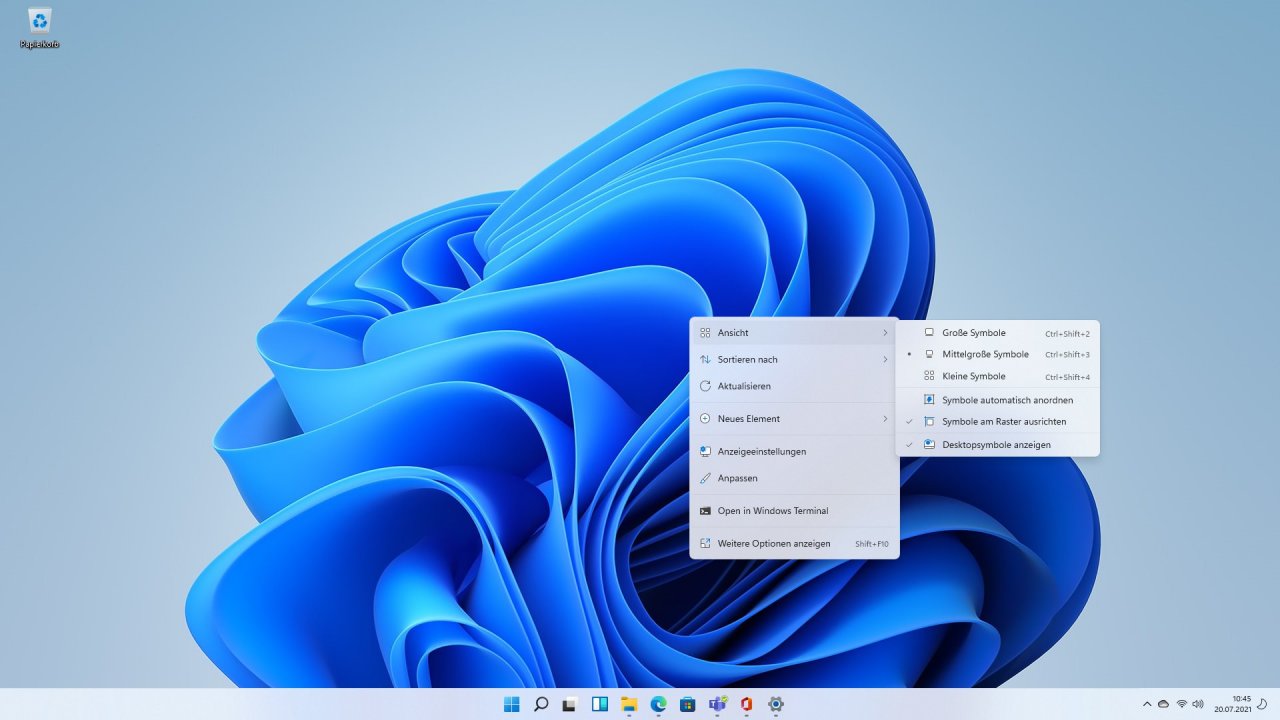This screenshot has width=1280, height=720.
Task: Open the Windows Start menu
Action: pyautogui.click(x=512, y=704)
